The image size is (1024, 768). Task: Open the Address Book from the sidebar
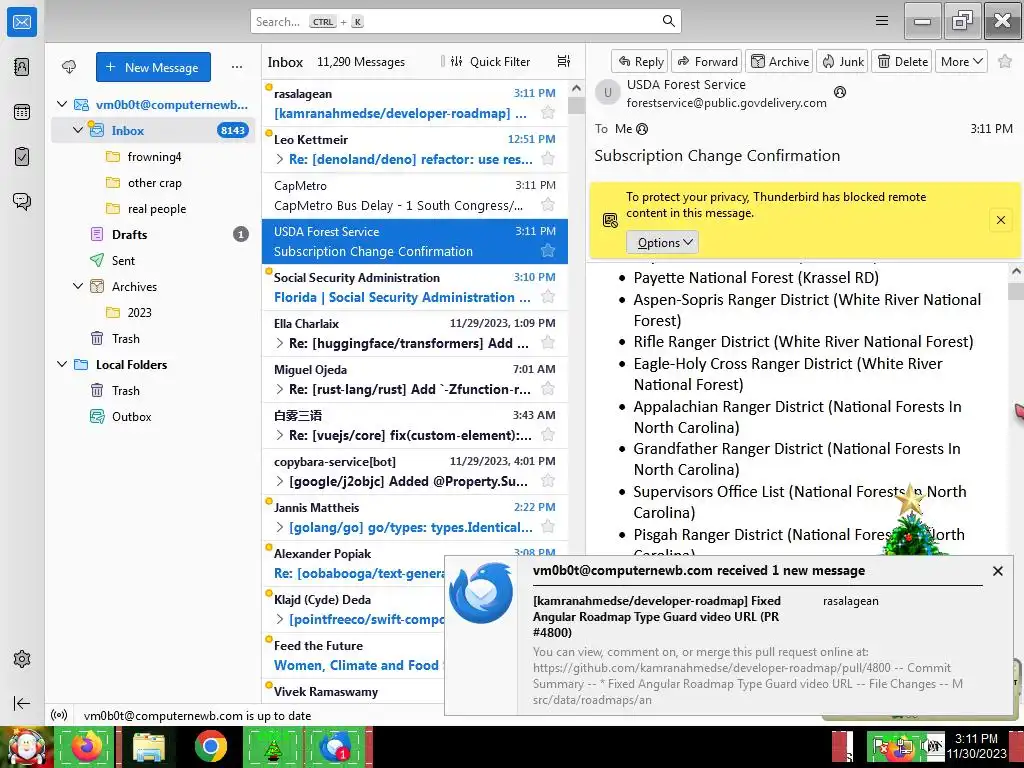click(22, 67)
